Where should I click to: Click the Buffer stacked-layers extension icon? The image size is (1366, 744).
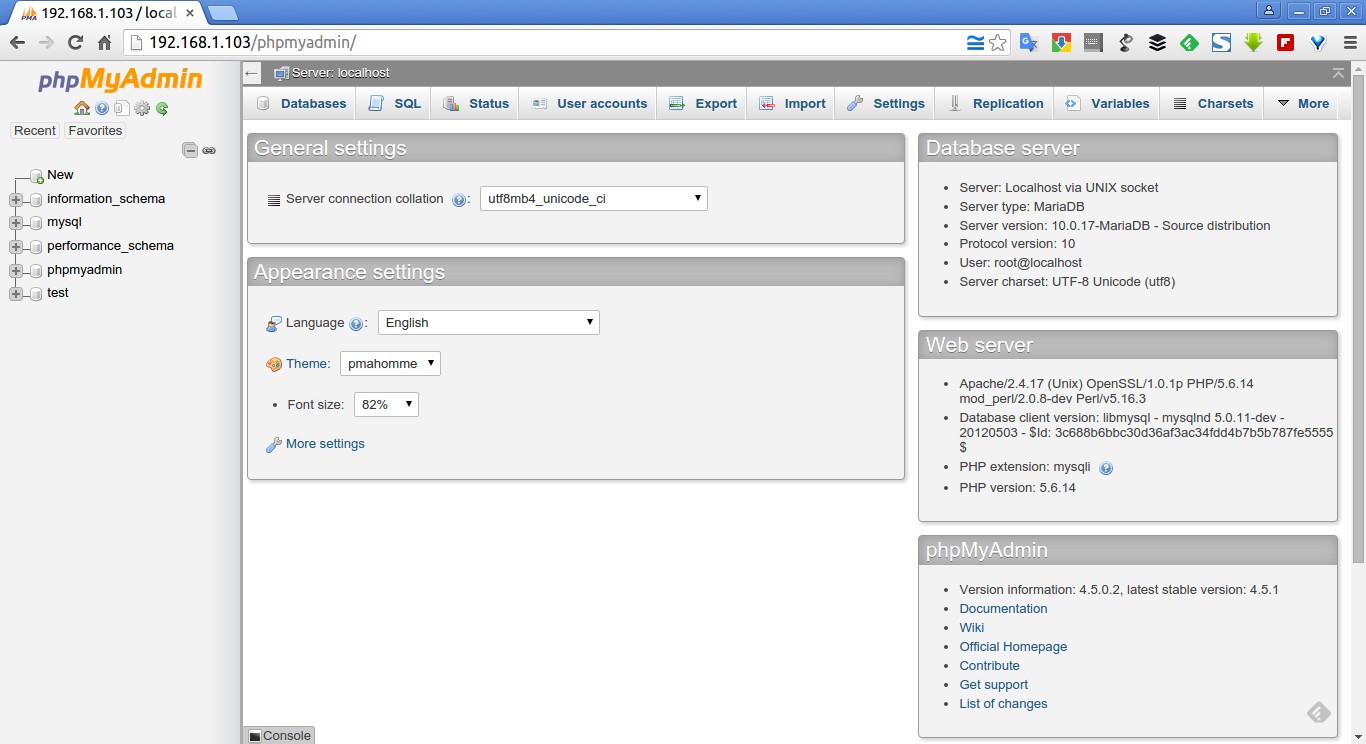click(x=1157, y=43)
